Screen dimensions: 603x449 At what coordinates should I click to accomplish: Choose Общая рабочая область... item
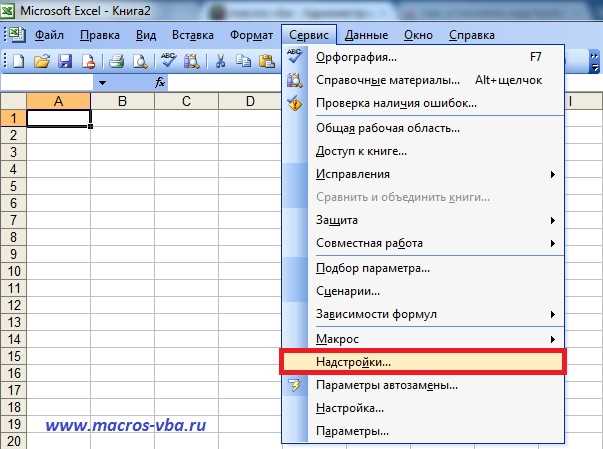(x=423, y=128)
